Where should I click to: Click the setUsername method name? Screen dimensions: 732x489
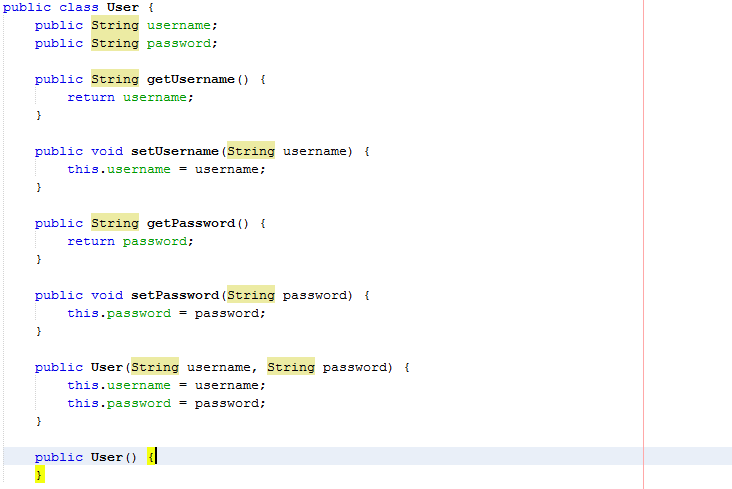click(175, 151)
